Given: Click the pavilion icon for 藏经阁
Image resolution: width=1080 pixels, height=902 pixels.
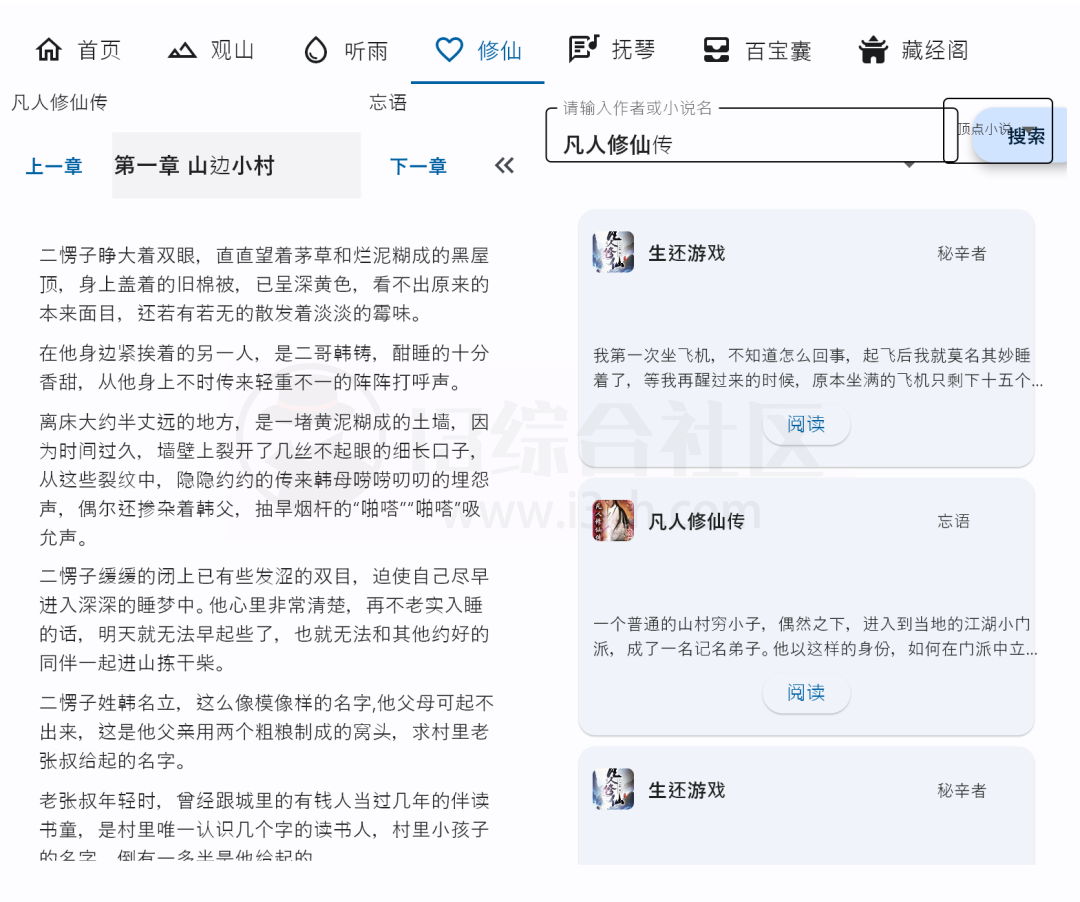Looking at the screenshot, I should (873, 50).
